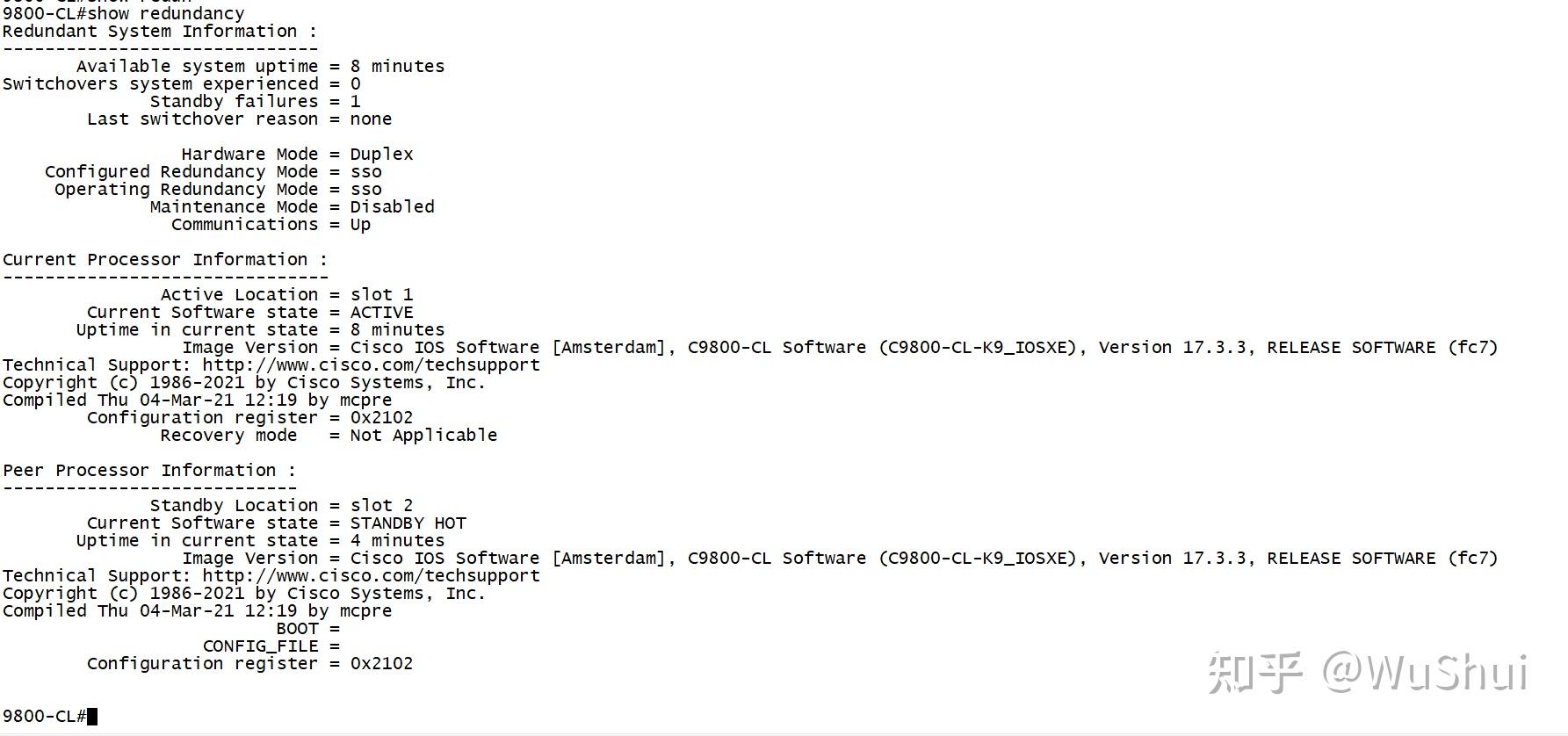Click the first Technical Support cisco.com URL
This screenshot has height=736, width=1568.
371,365
